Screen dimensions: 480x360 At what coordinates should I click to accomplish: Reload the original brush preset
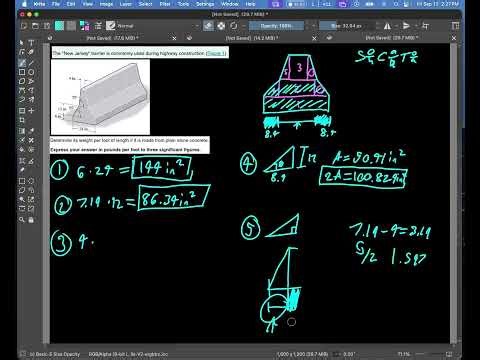click(234, 26)
